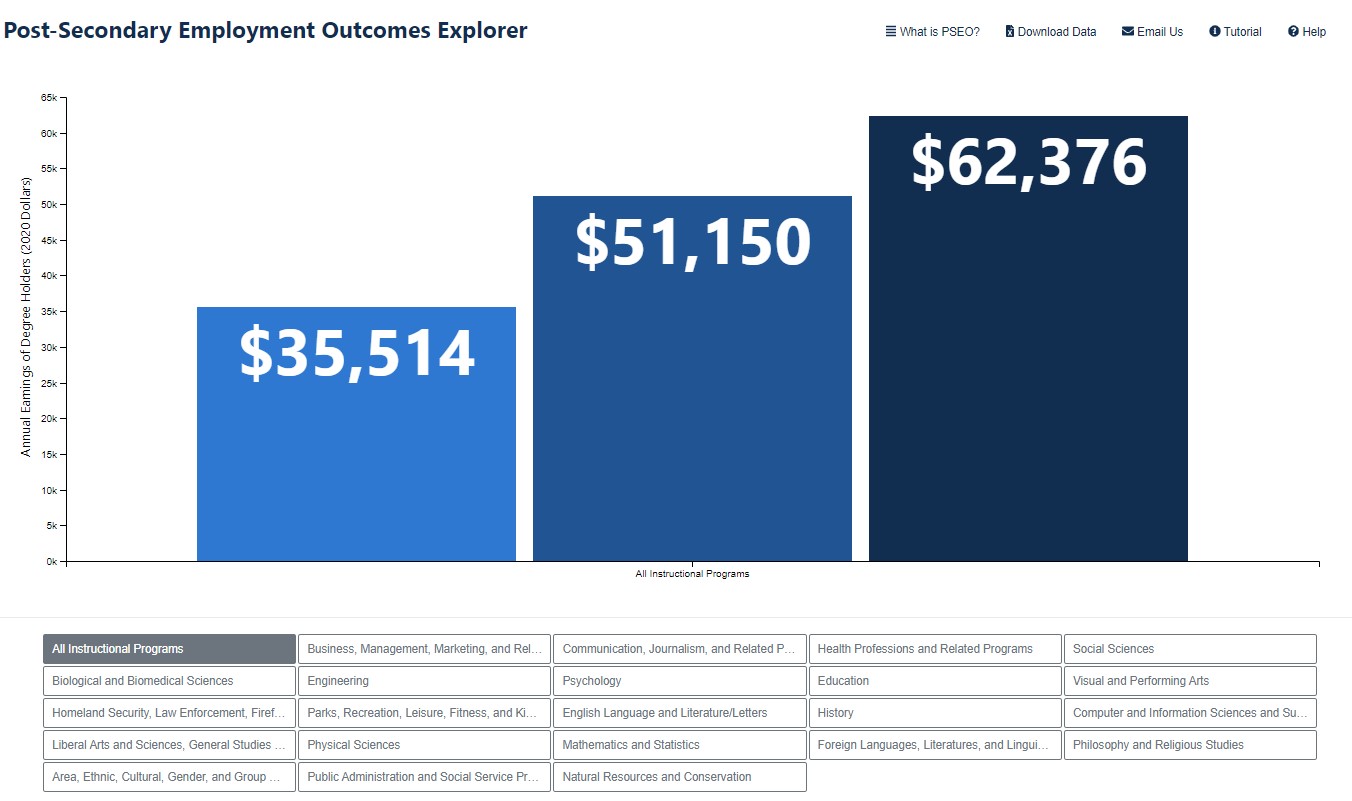Select the Education program button

pyautogui.click(x=934, y=681)
